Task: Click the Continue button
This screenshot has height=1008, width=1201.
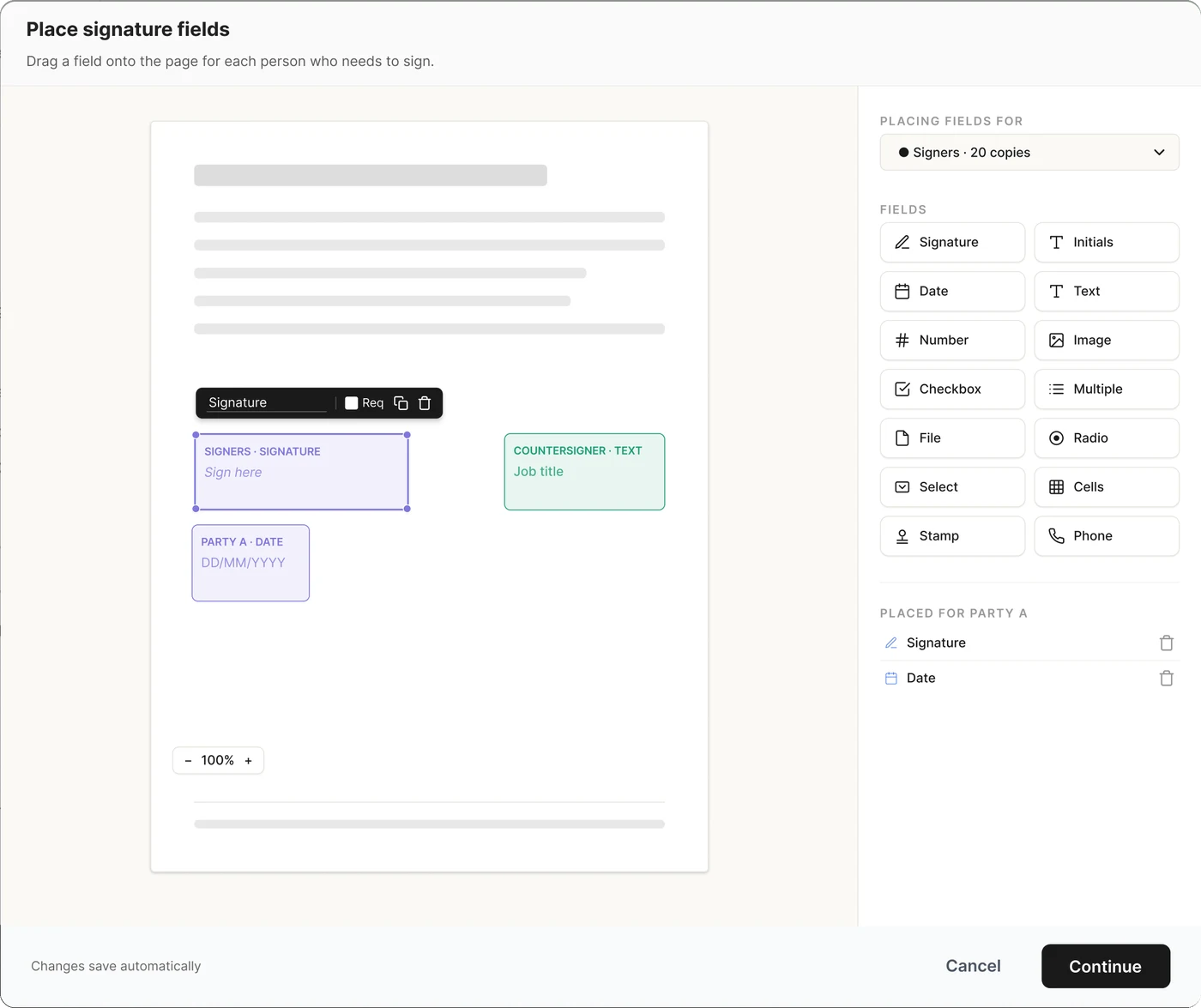Action: (x=1106, y=967)
